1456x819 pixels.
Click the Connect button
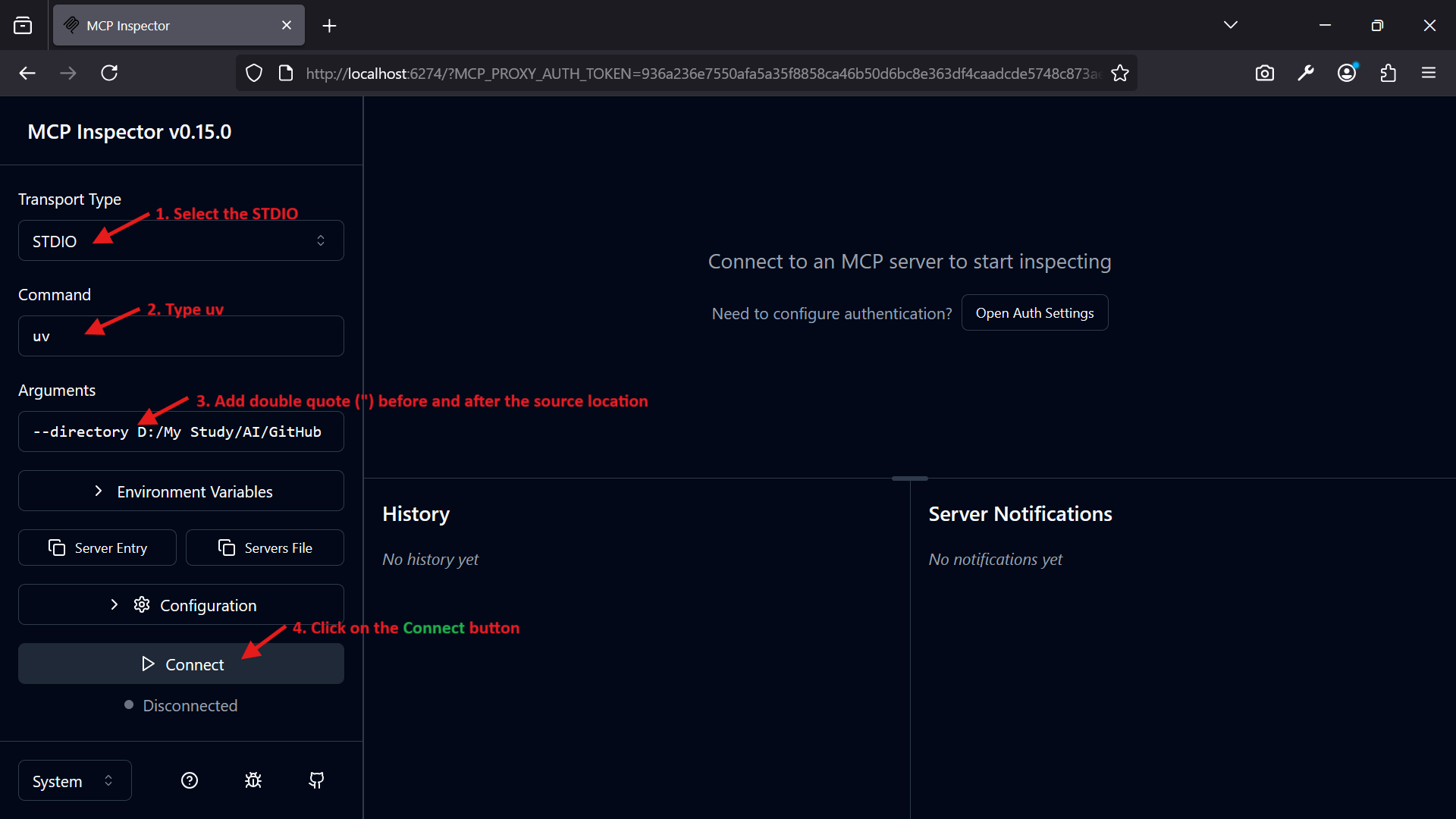[x=181, y=664]
